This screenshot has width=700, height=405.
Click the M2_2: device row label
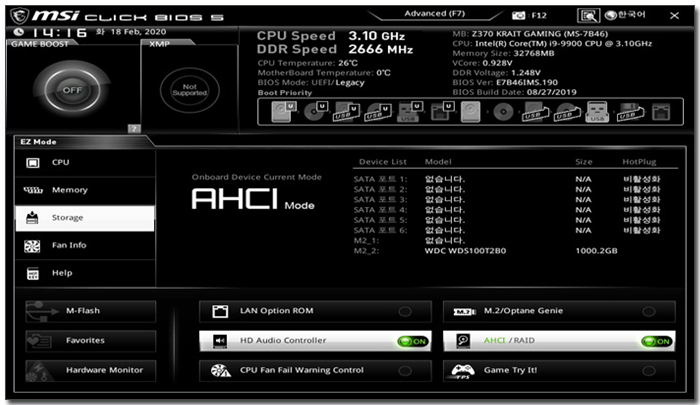point(366,251)
